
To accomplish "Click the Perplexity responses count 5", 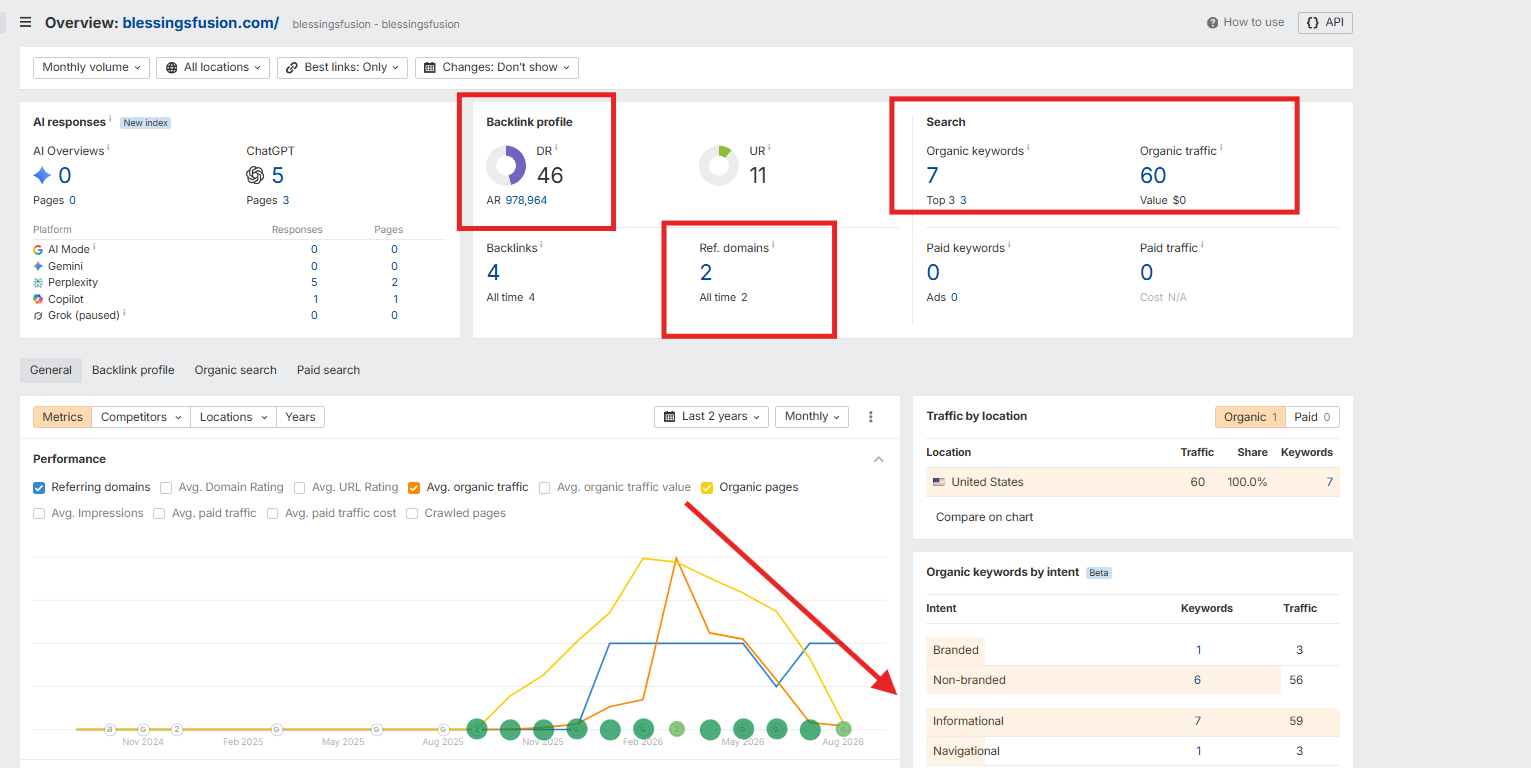I will click(314, 283).
